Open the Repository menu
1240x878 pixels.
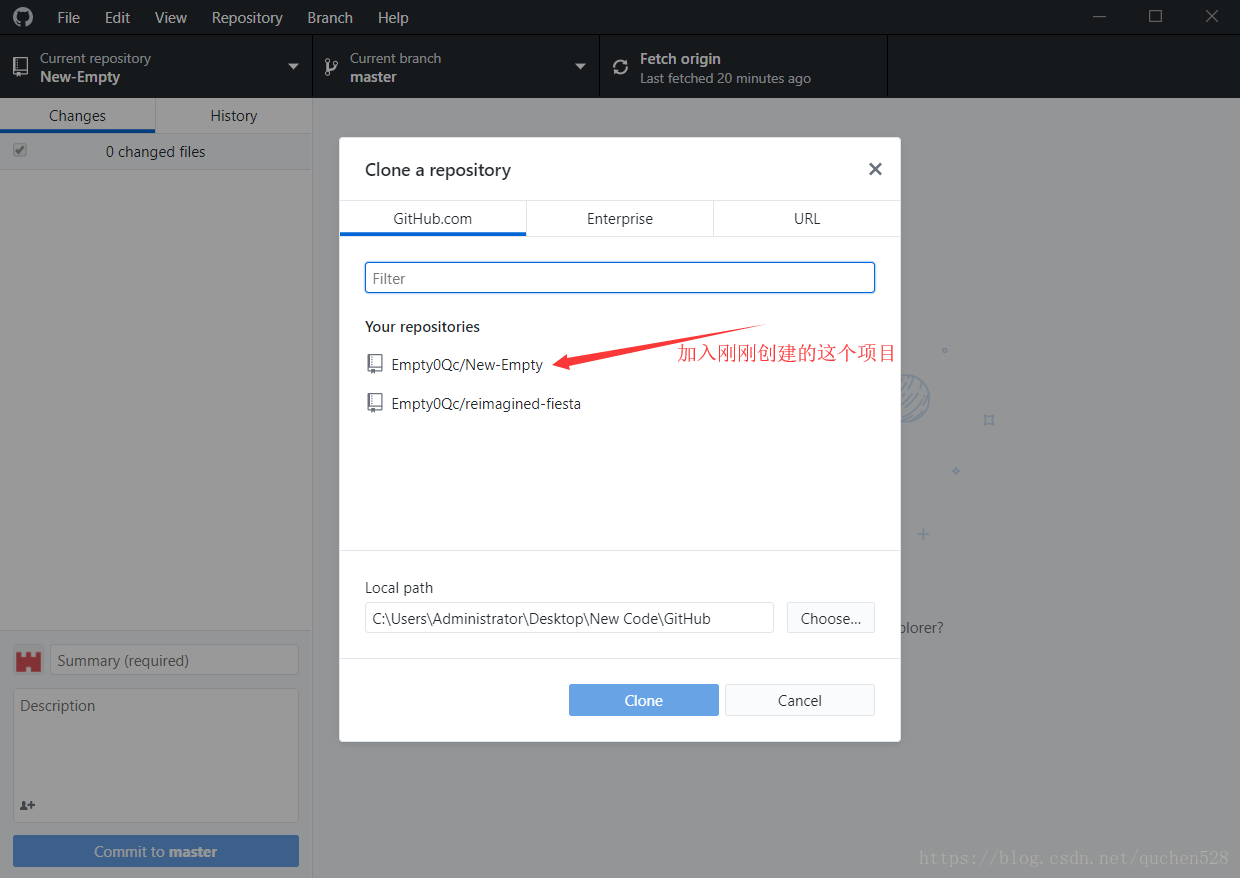247,17
